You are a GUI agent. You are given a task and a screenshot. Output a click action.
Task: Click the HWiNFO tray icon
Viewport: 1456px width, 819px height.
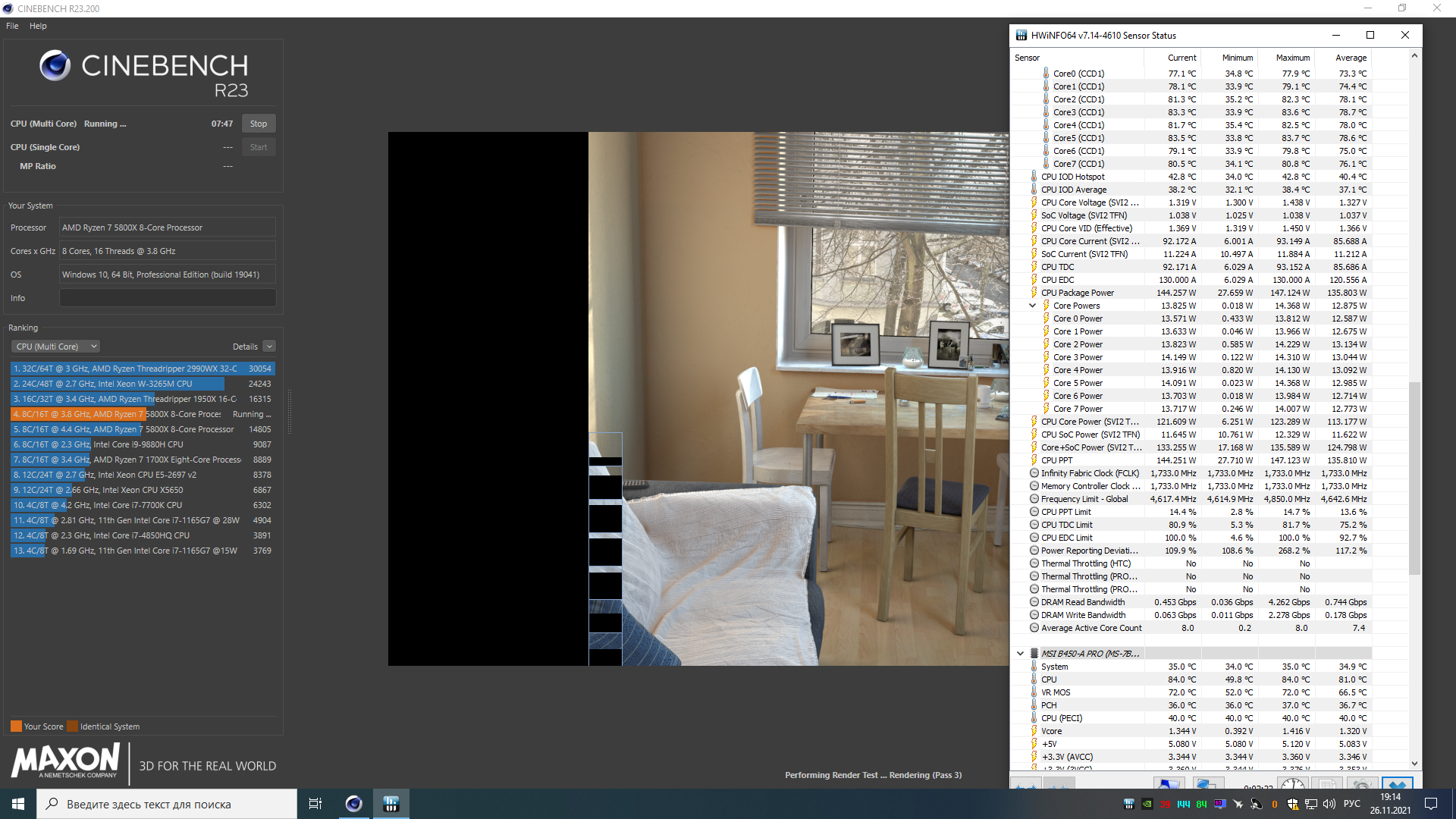[1129, 804]
